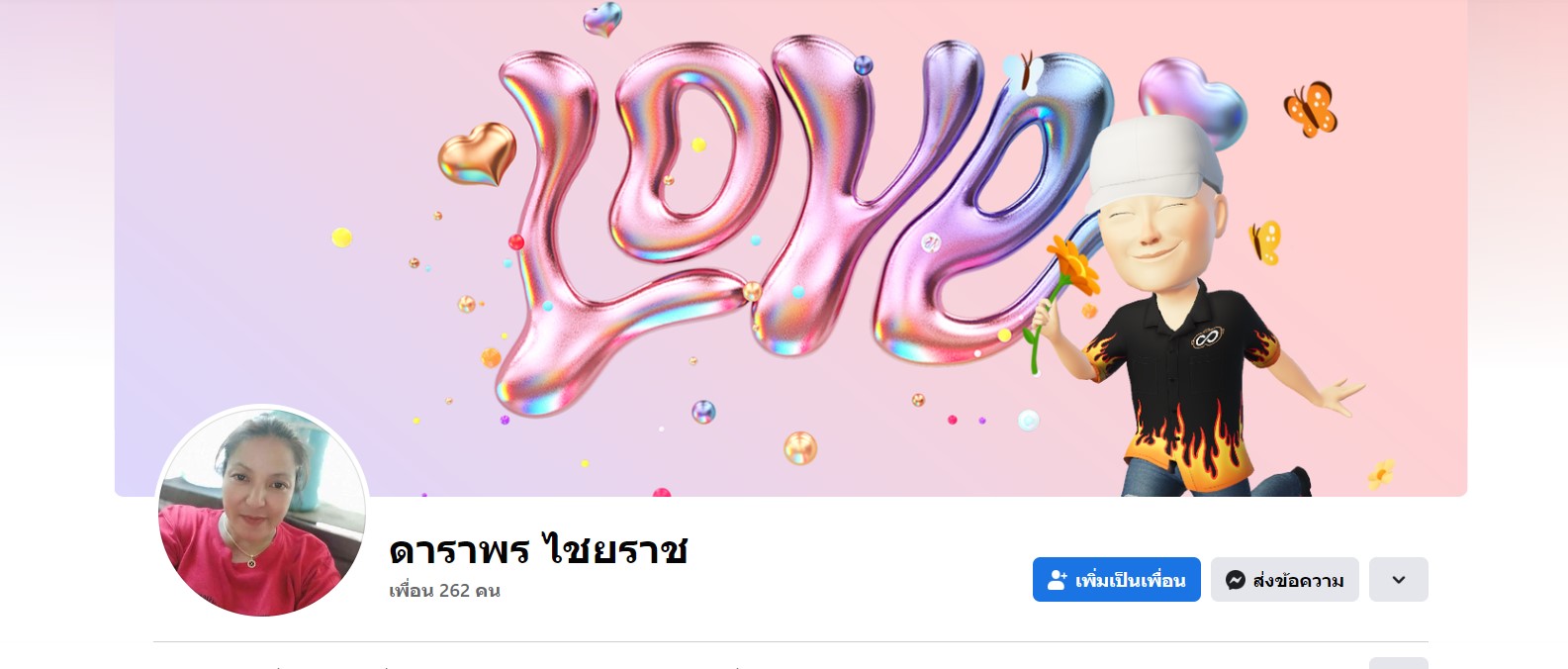Click the ส่งข้อความ send message button
This screenshot has height=669, width=1568.
point(1284,579)
